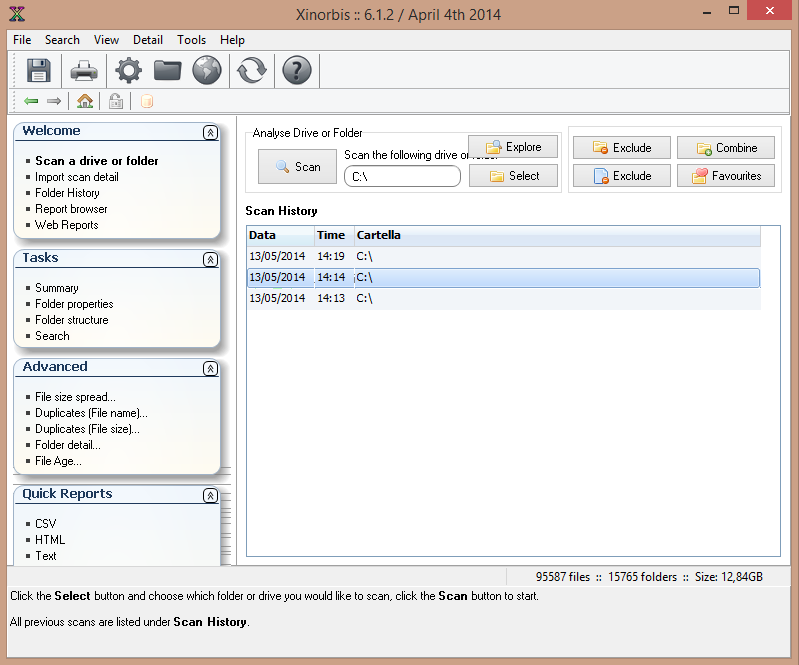The height and width of the screenshot is (665, 799).
Task: Open settings via the gear icon
Action: (128, 70)
